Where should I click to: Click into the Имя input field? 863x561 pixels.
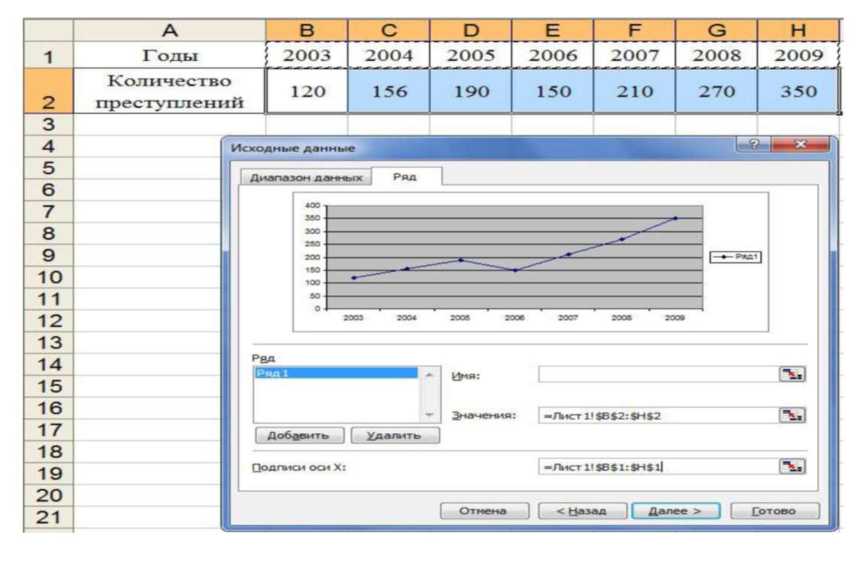(658, 374)
